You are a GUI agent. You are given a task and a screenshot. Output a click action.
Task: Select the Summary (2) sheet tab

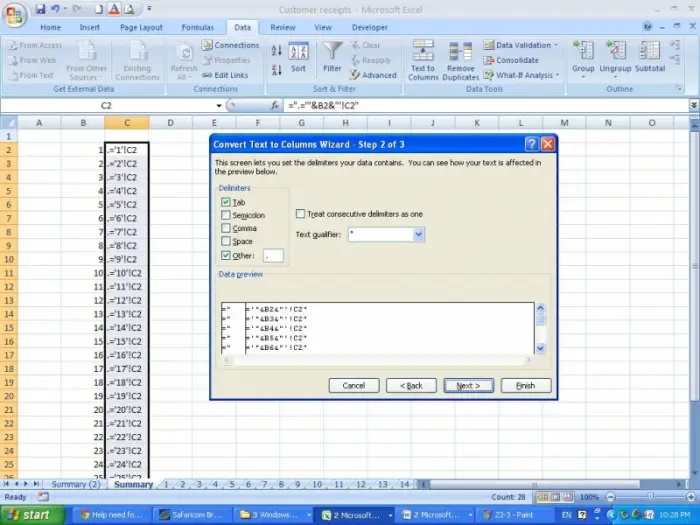(x=75, y=484)
